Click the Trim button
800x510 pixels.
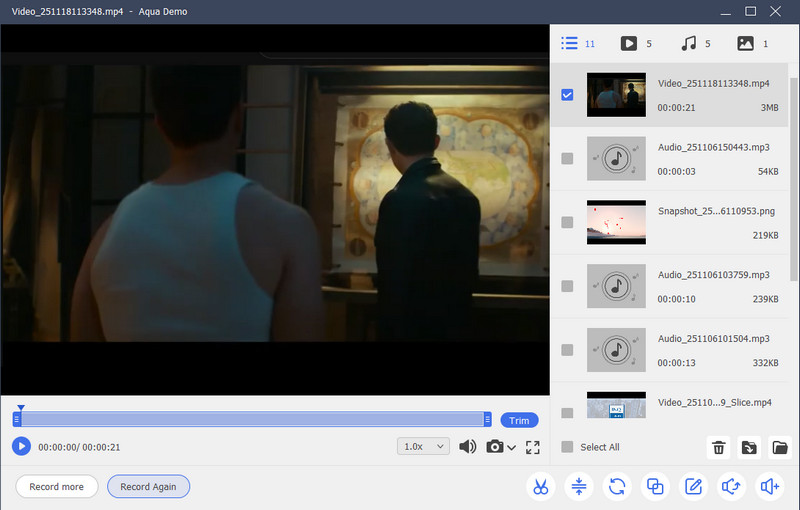pyautogui.click(x=519, y=420)
